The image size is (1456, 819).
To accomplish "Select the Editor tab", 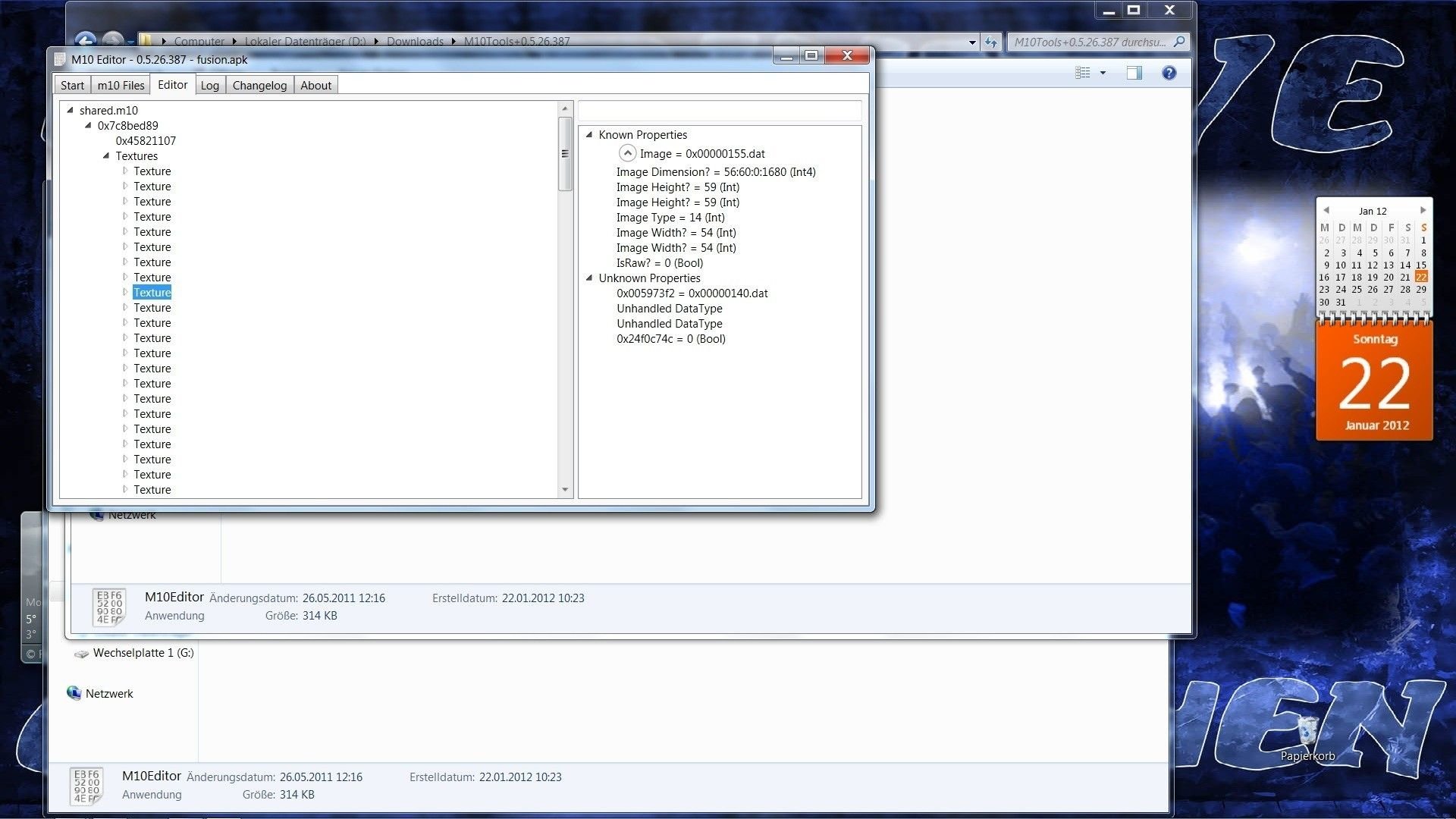I will (173, 84).
